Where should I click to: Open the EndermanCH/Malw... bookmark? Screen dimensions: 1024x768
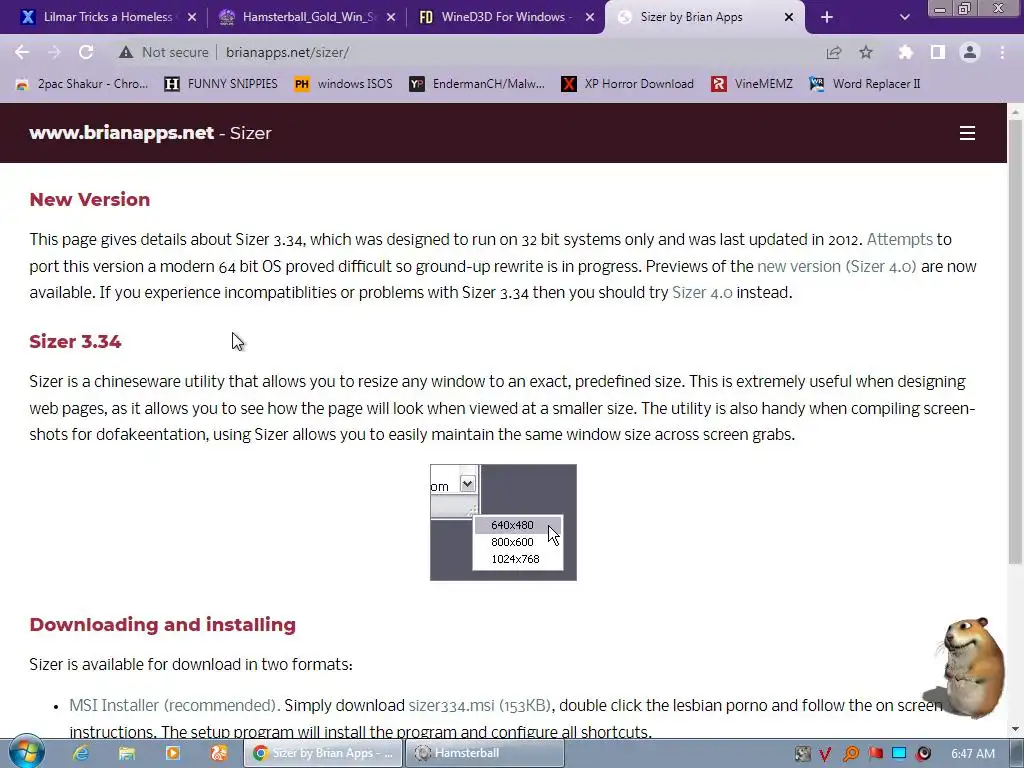point(477,84)
